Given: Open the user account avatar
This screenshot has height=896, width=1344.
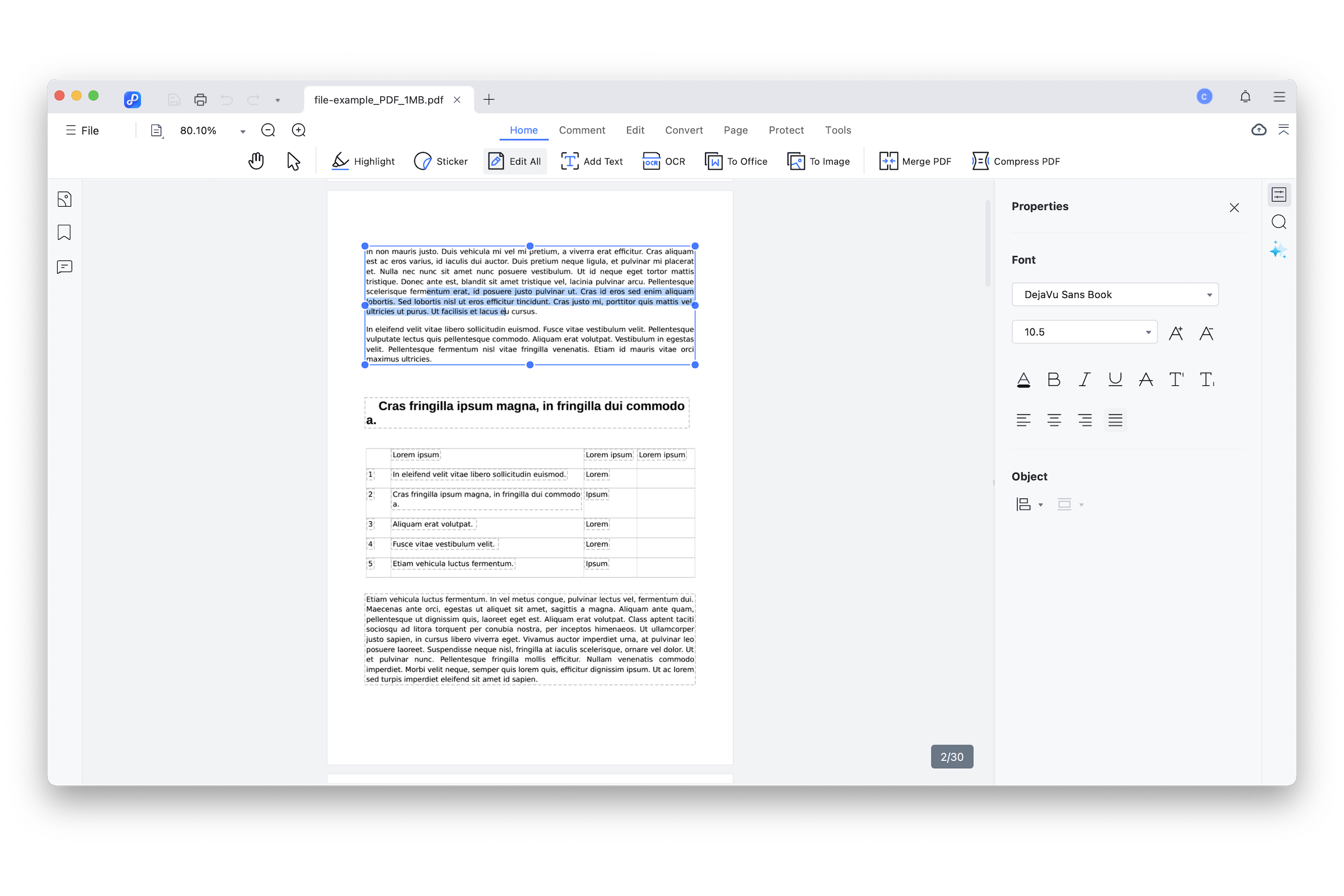Looking at the screenshot, I should 1204,96.
